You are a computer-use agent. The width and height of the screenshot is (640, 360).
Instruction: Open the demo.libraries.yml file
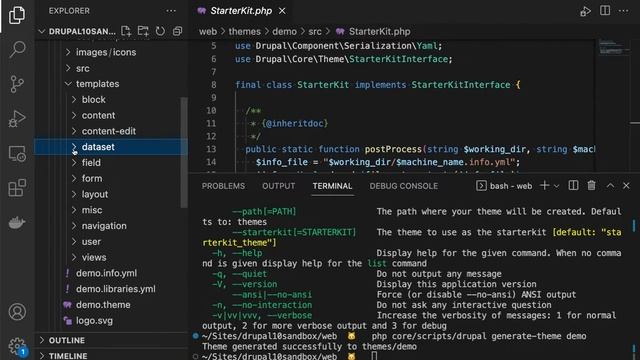tap(116, 289)
